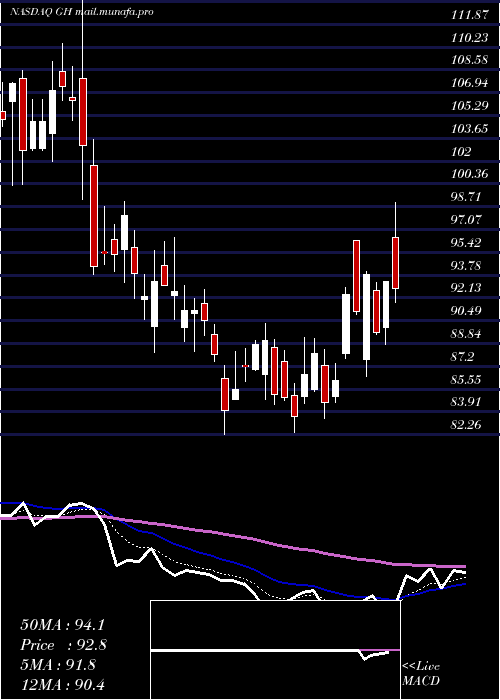Click the 97.07 price axis label
Image resolution: width=500 pixels, height=700 pixels.
[x=467, y=220]
